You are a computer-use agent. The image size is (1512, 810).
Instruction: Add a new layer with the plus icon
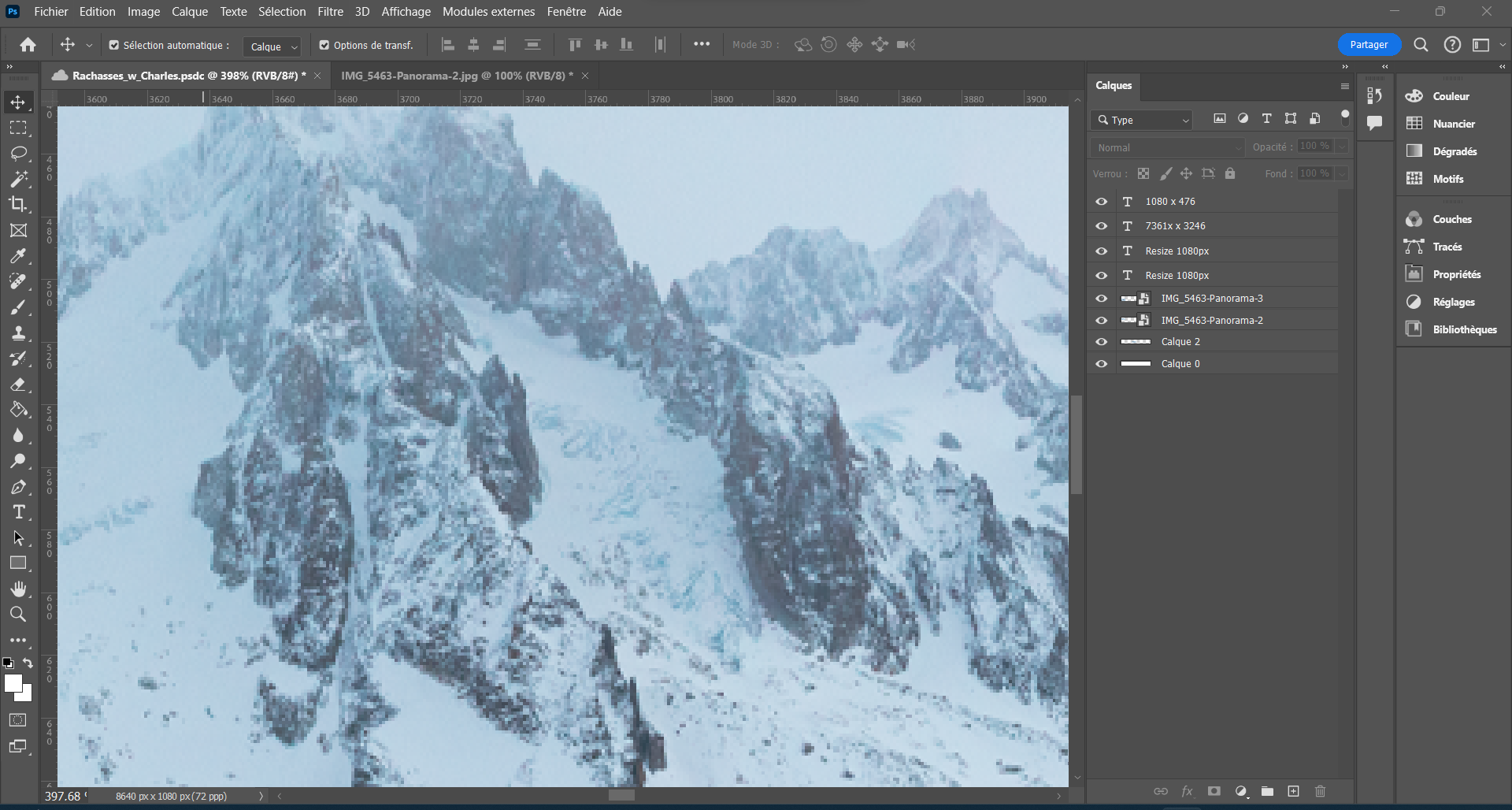coord(1293,791)
